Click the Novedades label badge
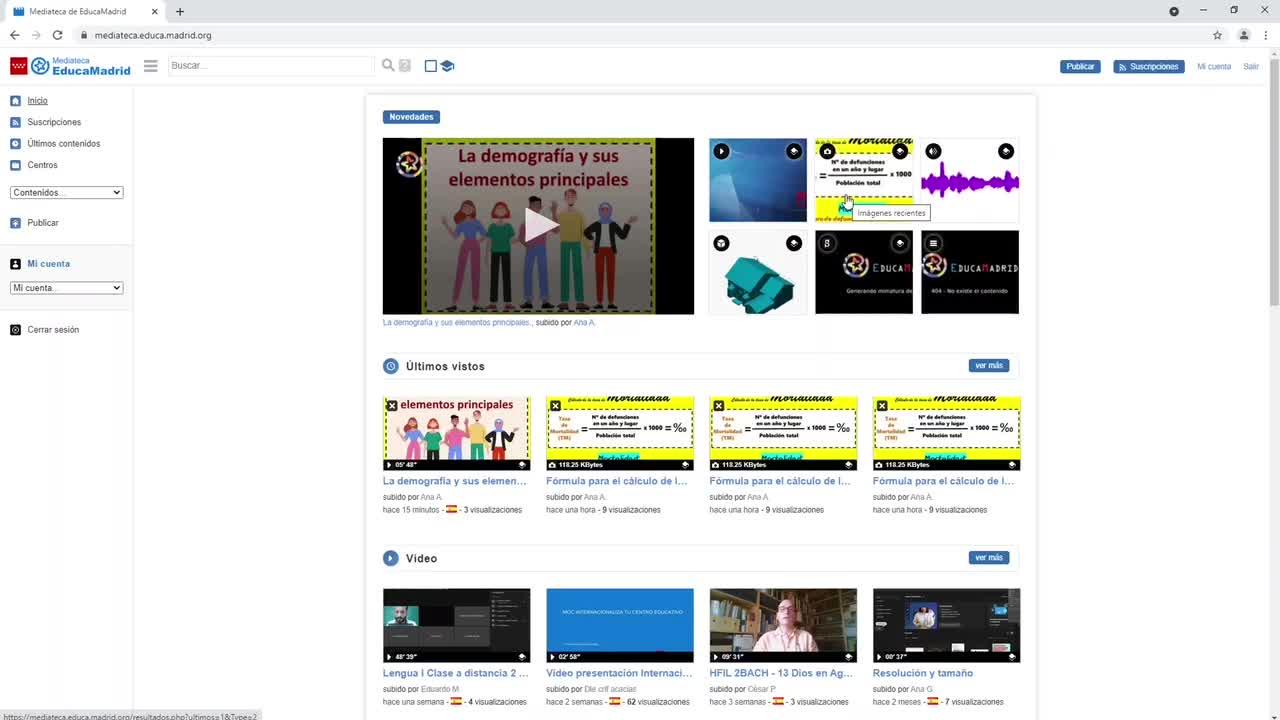The width and height of the screenshot is (1280, 720). pyautogui.click(x=411, y=117)
